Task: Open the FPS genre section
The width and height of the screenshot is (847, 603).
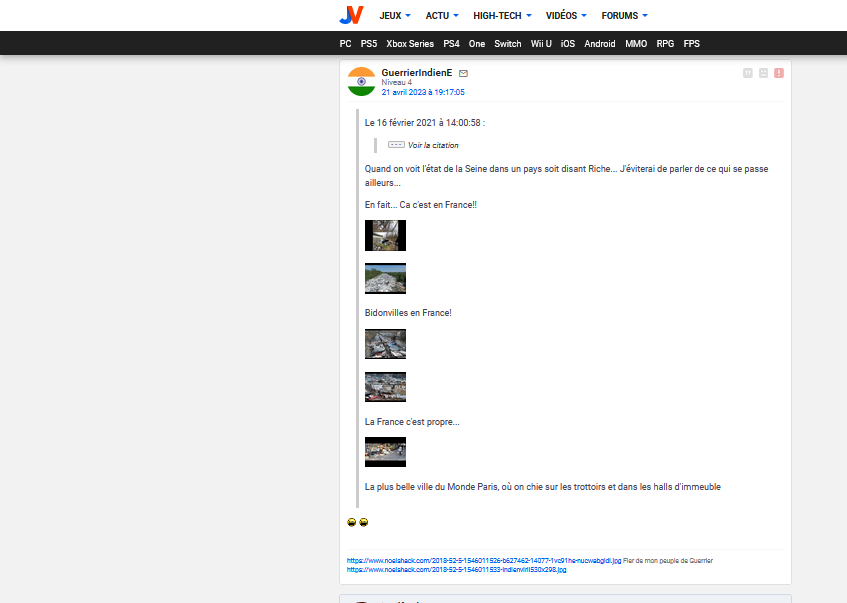Action: (691, 44)
